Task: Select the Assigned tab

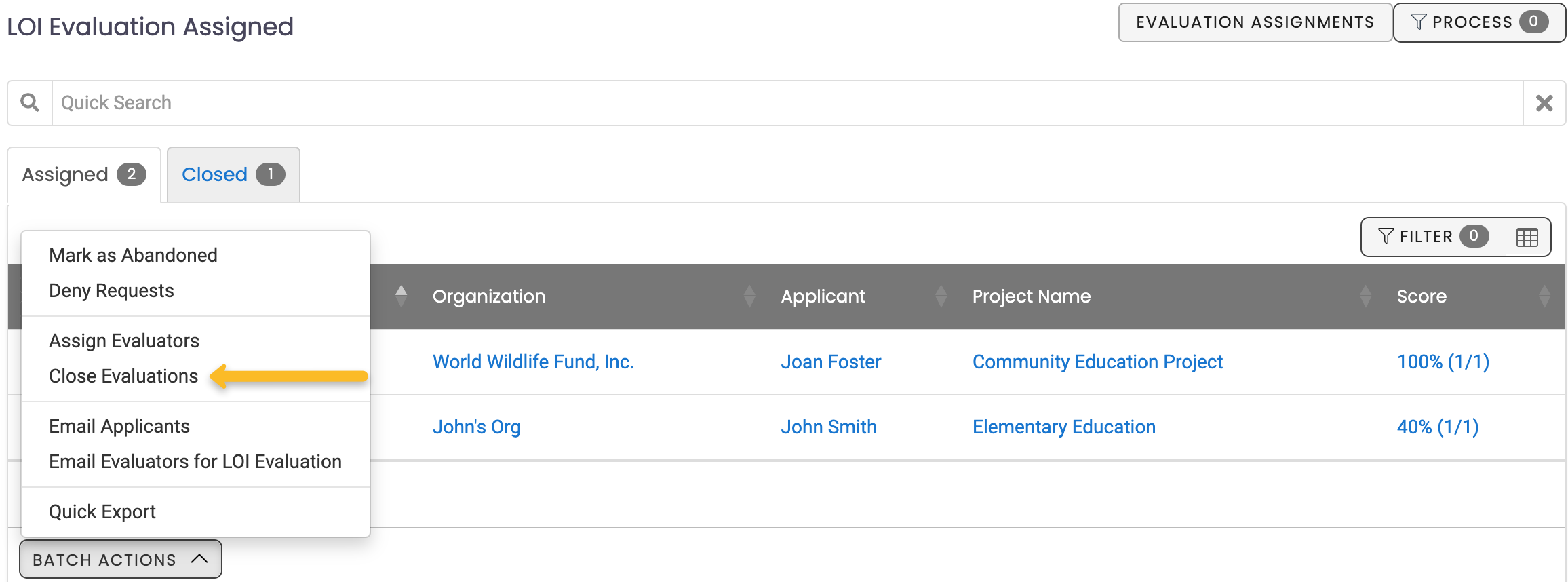Action: coord(83,175)
